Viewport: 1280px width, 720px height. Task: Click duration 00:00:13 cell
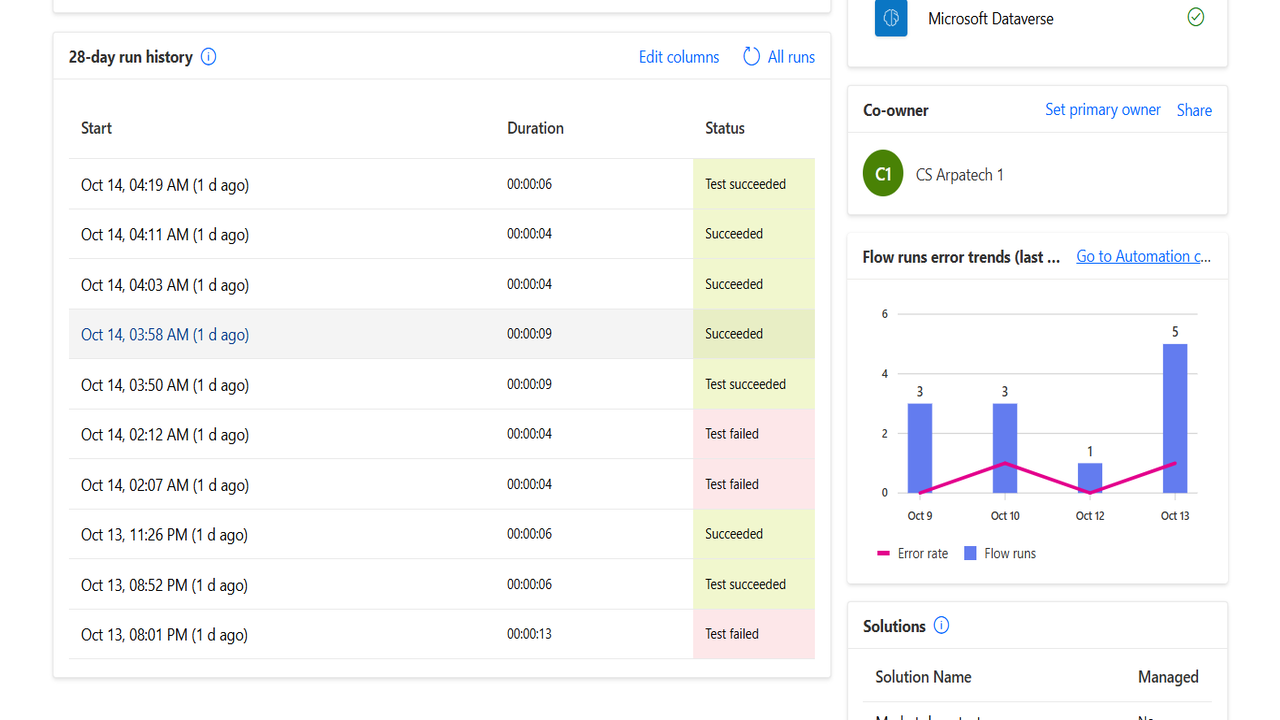tap(529, 634)
